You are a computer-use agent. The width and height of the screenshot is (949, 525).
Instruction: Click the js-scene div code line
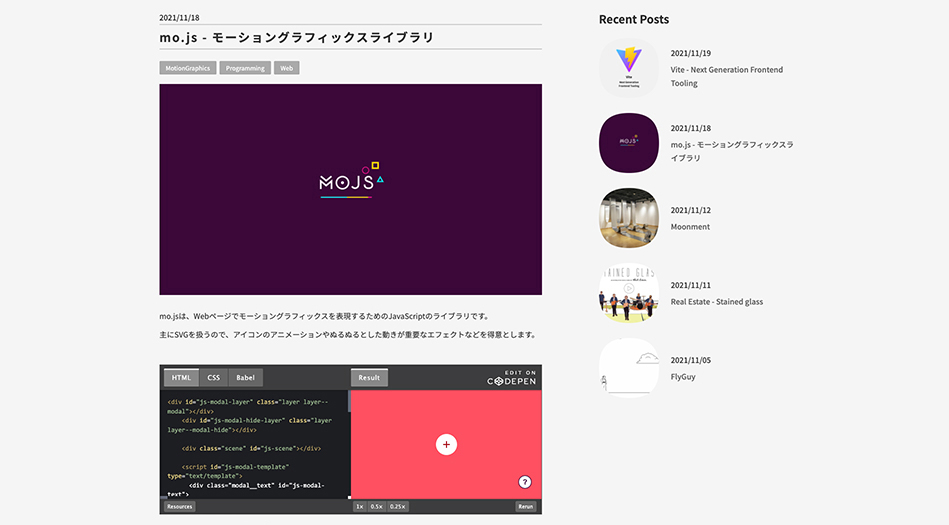tap(251, 449)
